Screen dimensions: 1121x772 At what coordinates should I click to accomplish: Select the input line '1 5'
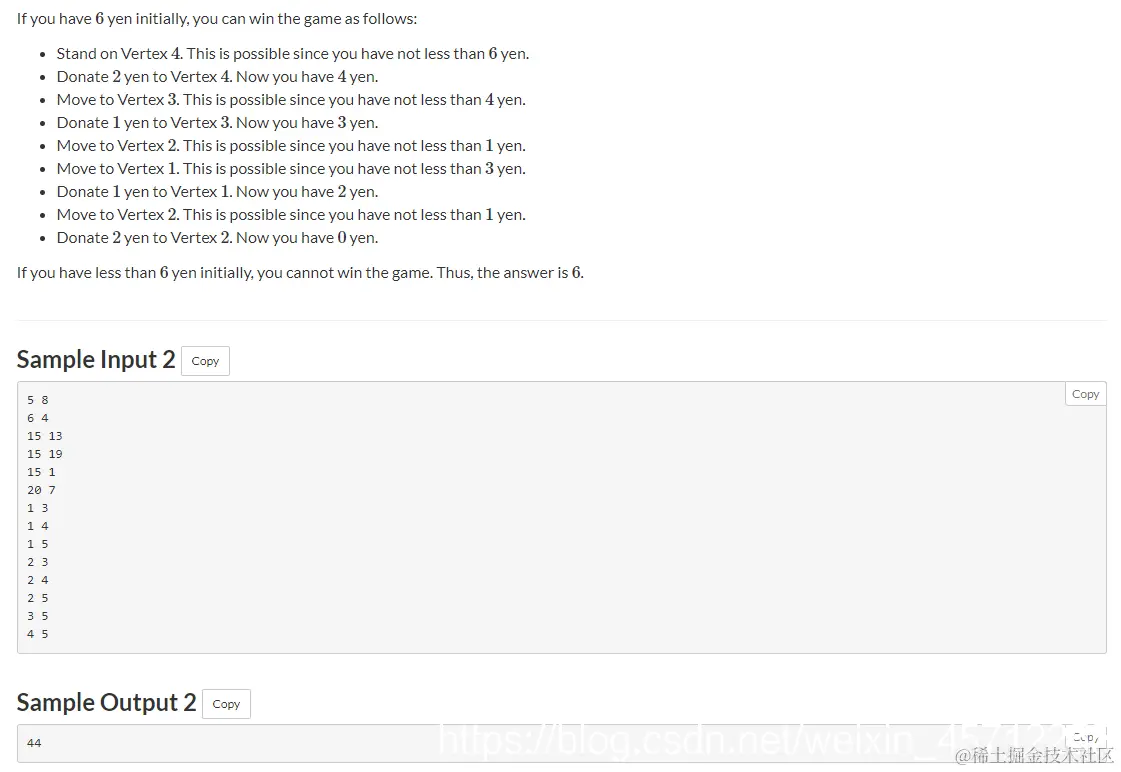point(38,544)
